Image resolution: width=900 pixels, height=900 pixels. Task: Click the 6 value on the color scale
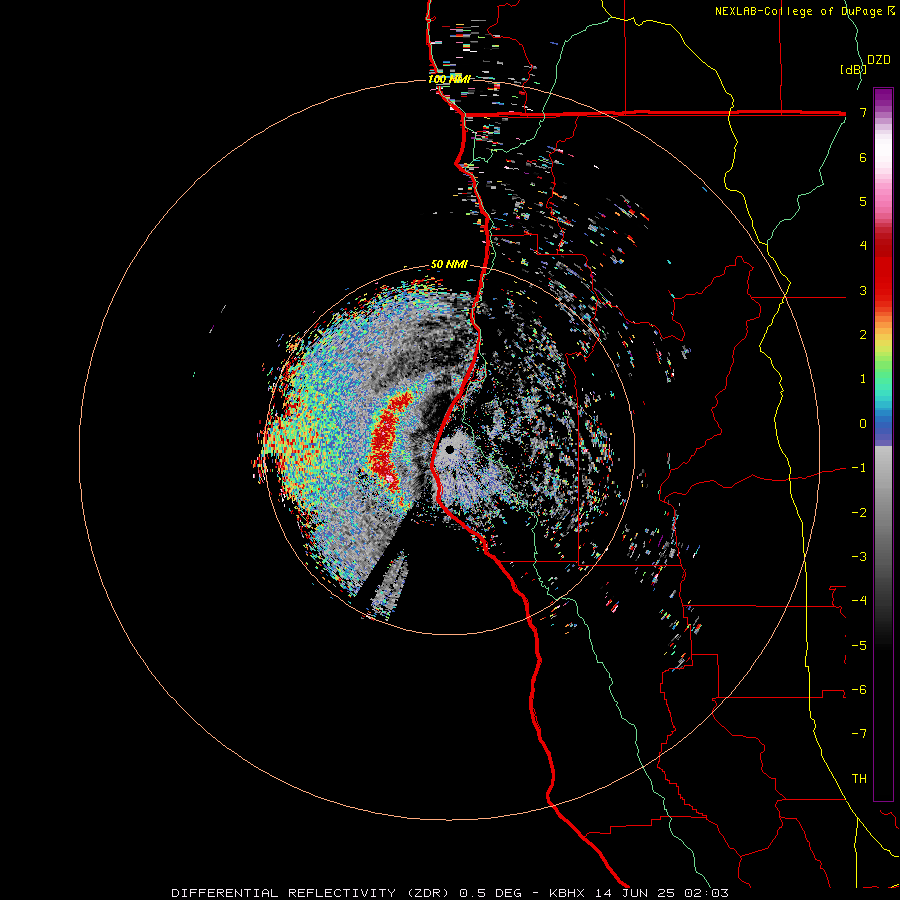863,157
